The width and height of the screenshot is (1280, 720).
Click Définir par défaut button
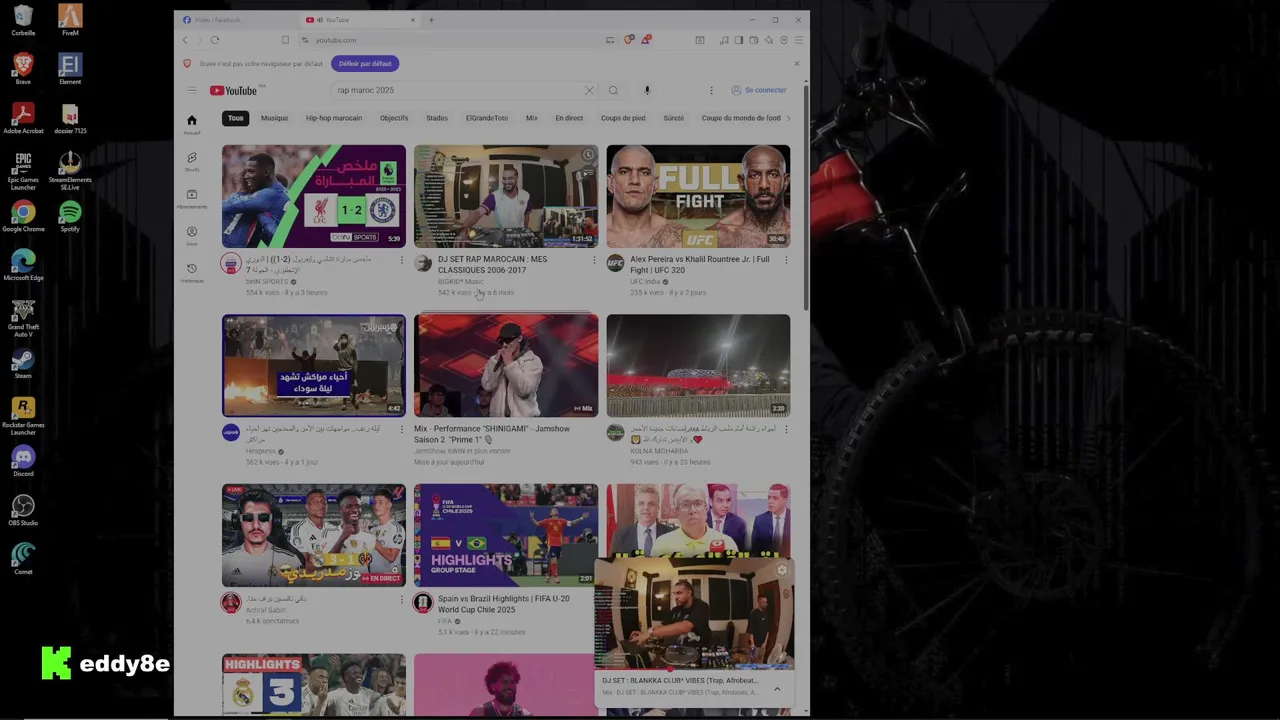point(365,63)
